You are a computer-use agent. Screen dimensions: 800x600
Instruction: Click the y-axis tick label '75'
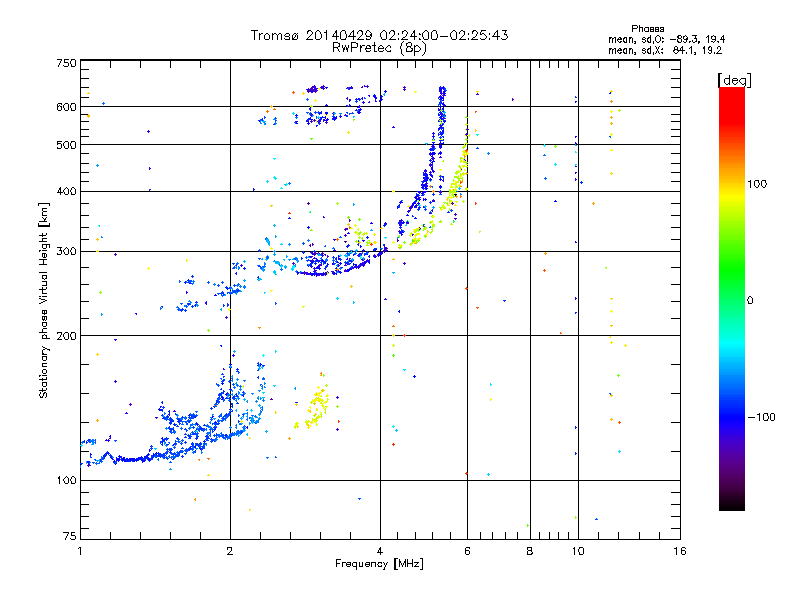(x=70, y=536)
